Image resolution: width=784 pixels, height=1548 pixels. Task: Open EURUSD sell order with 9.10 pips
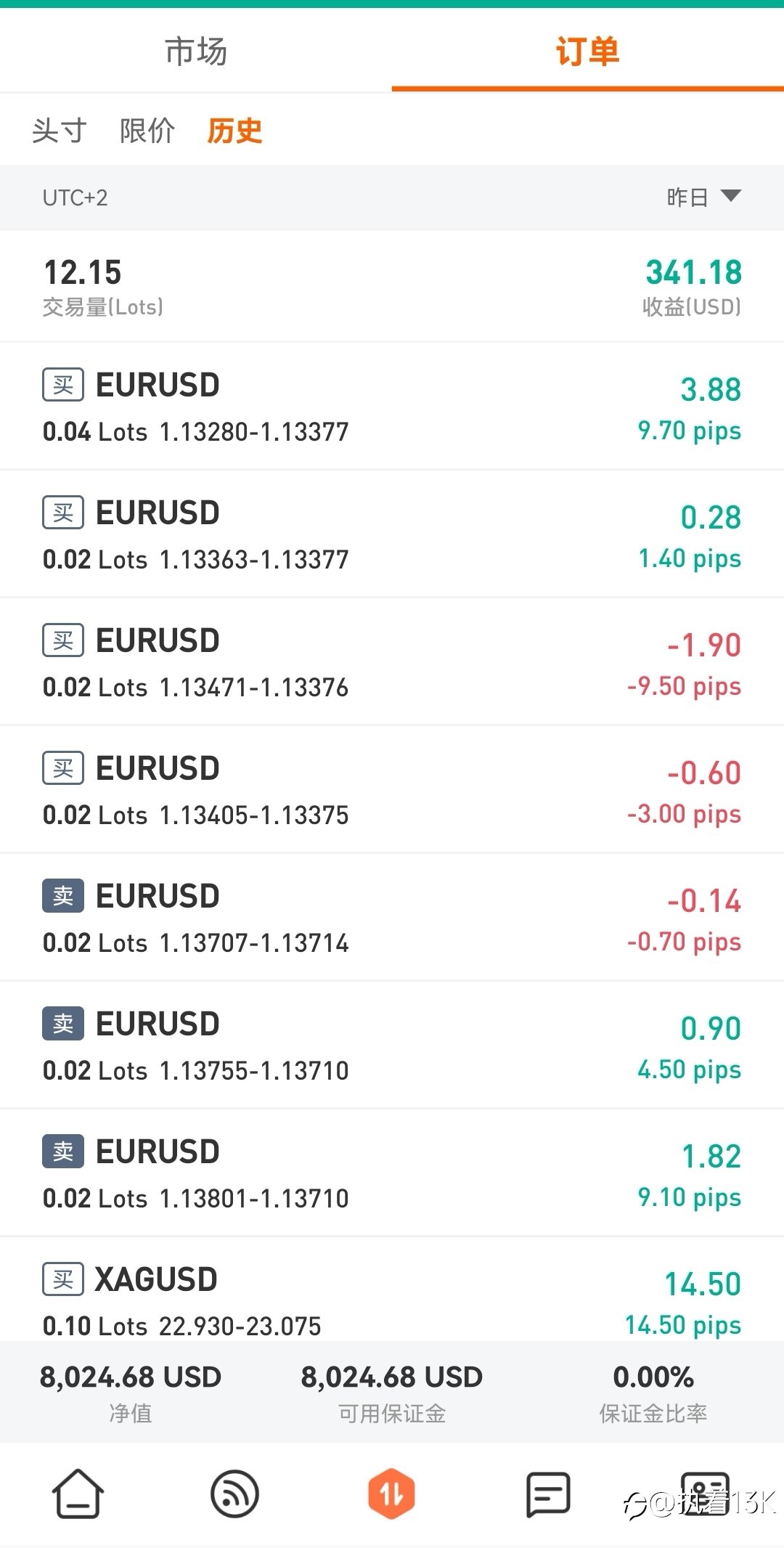tap(392, 1173)
